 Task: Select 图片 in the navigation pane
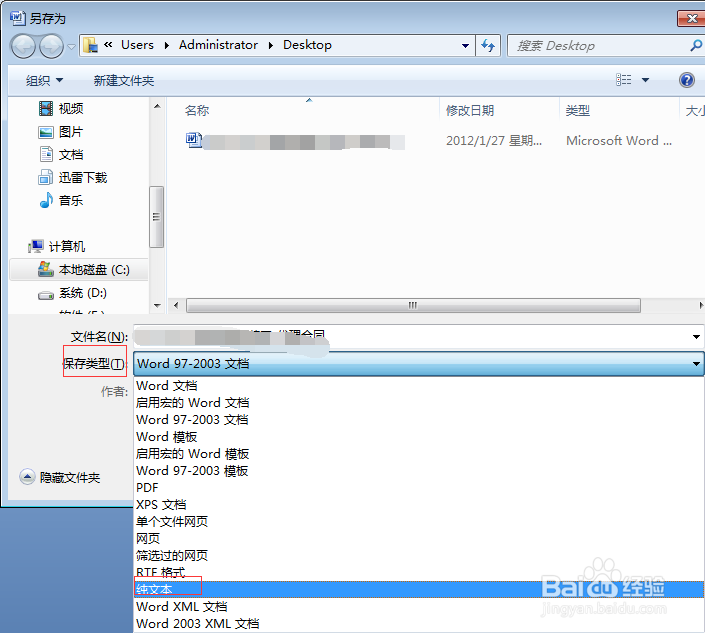60,132
